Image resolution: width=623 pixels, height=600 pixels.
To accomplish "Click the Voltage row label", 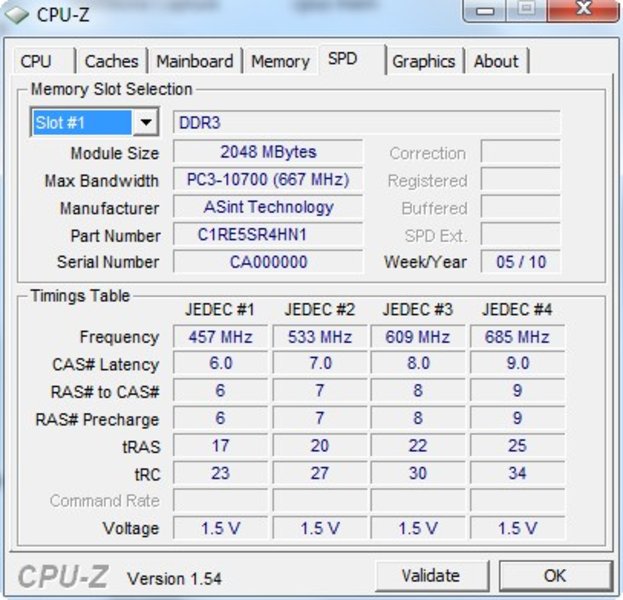I will coord(131,528).
